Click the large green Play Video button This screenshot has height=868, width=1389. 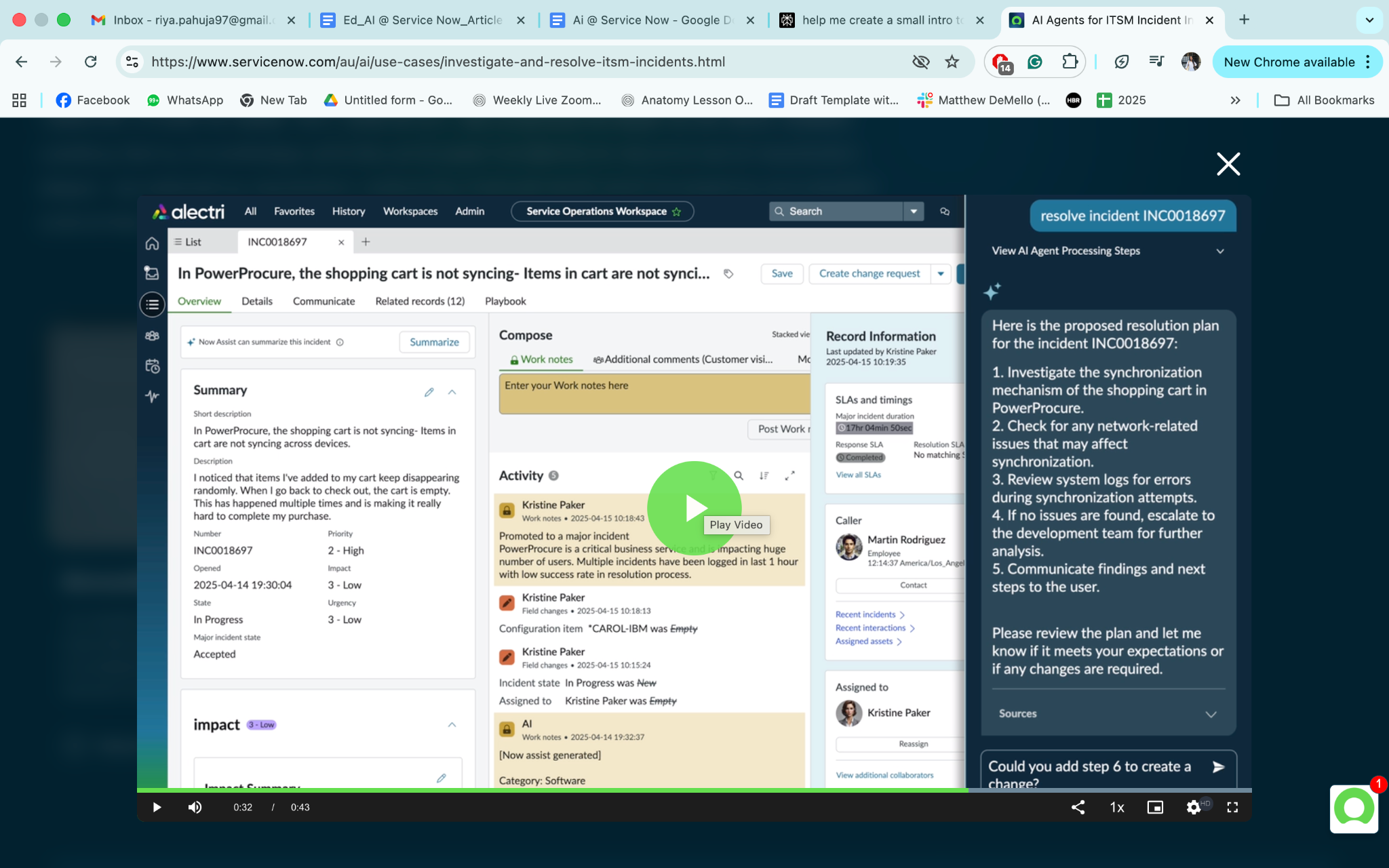694,508
